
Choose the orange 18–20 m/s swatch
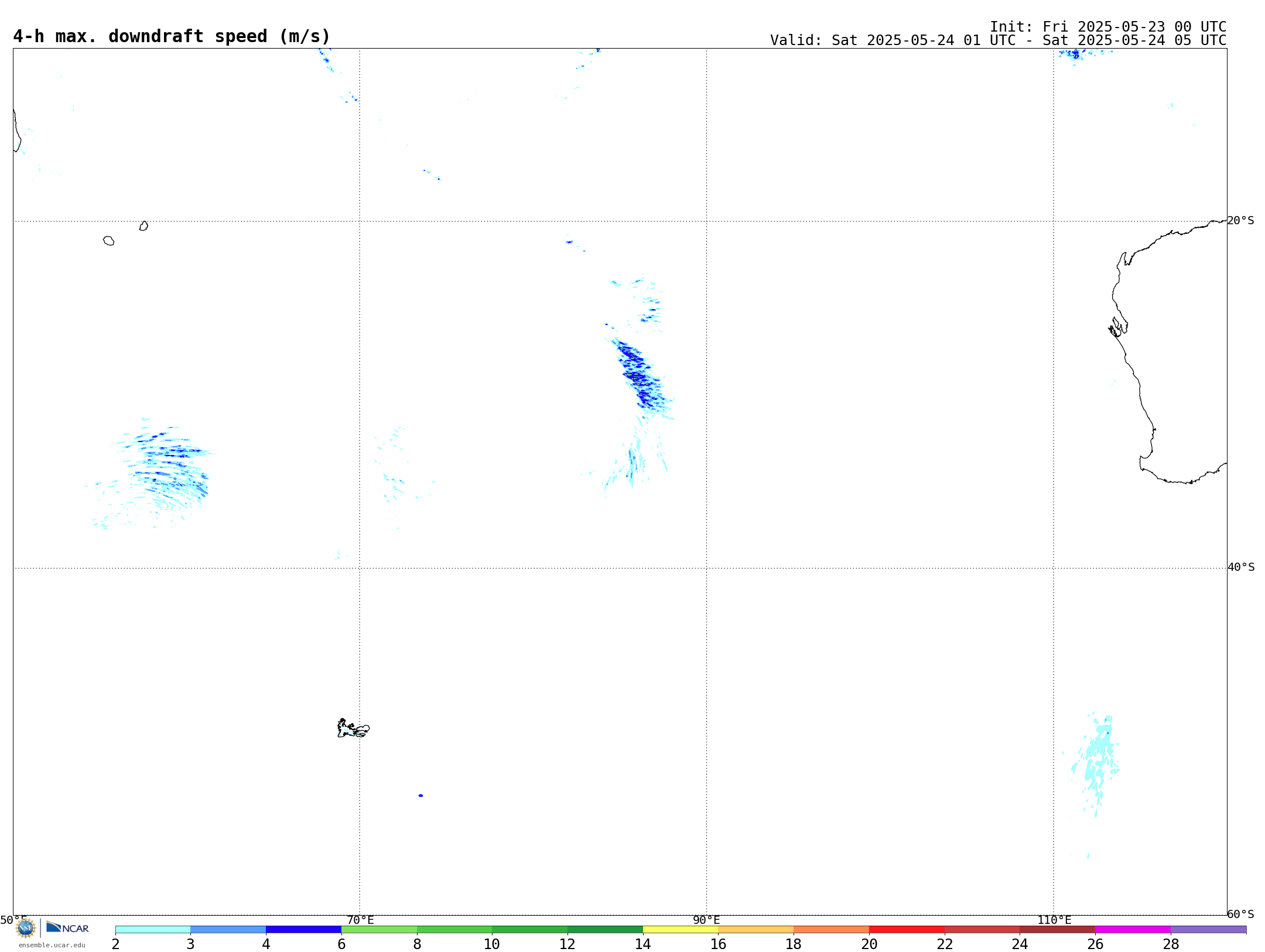pos(832,929)
